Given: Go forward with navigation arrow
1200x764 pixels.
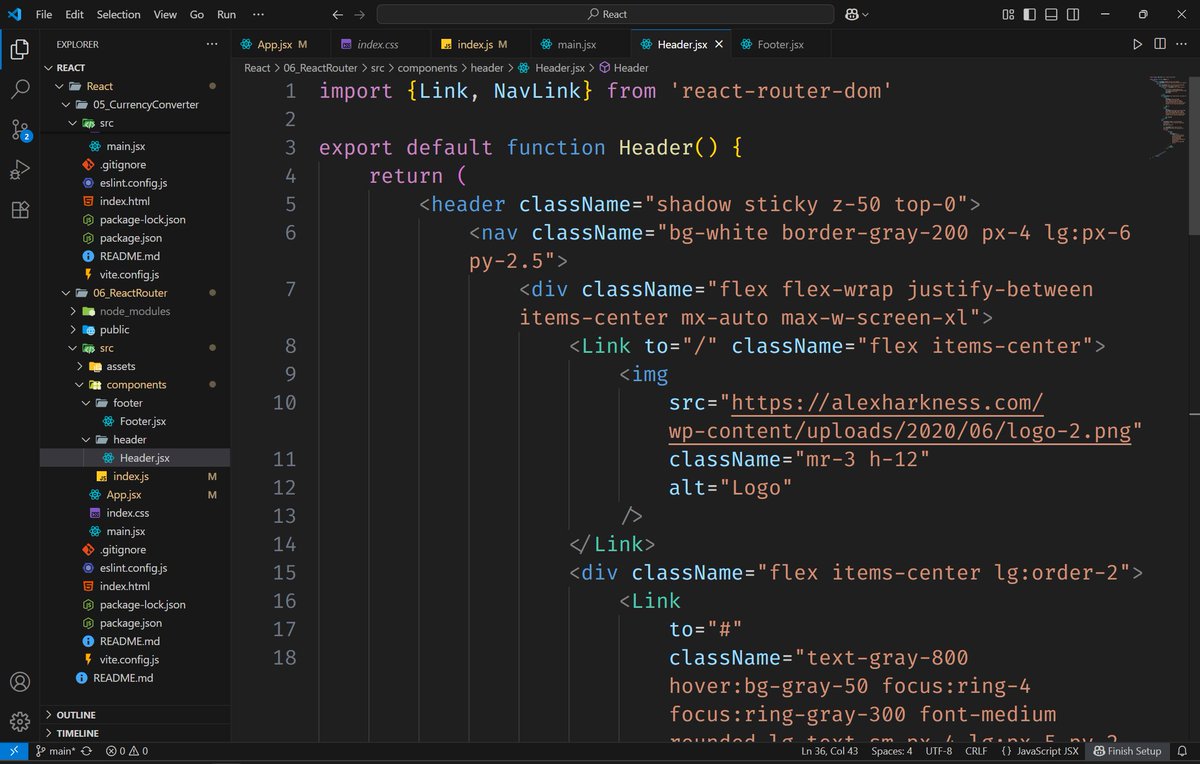Looking at the screenshot, I should click(359, 15).
